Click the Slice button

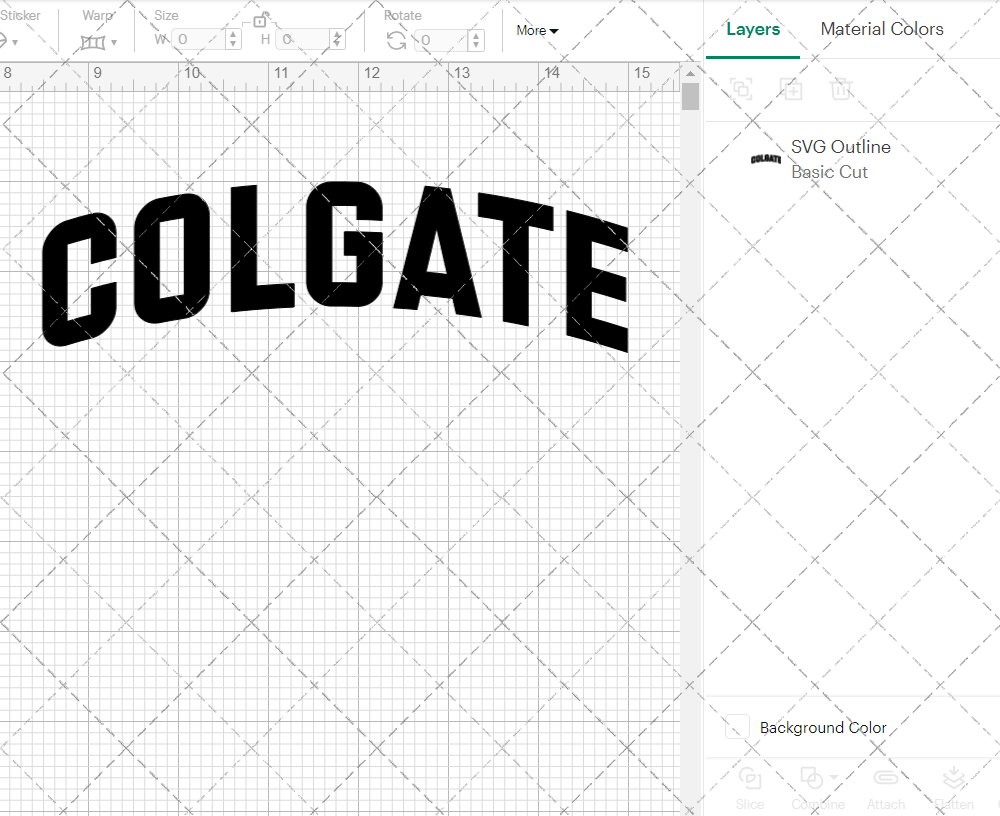749,788
